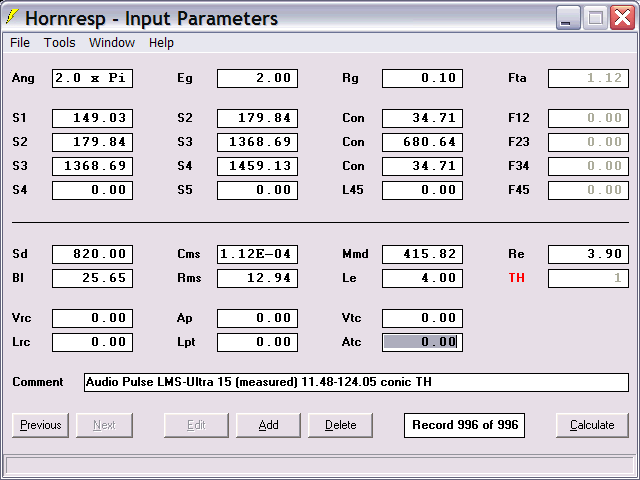Select the left-column S4 field with 0.00

tap(92, 190)
